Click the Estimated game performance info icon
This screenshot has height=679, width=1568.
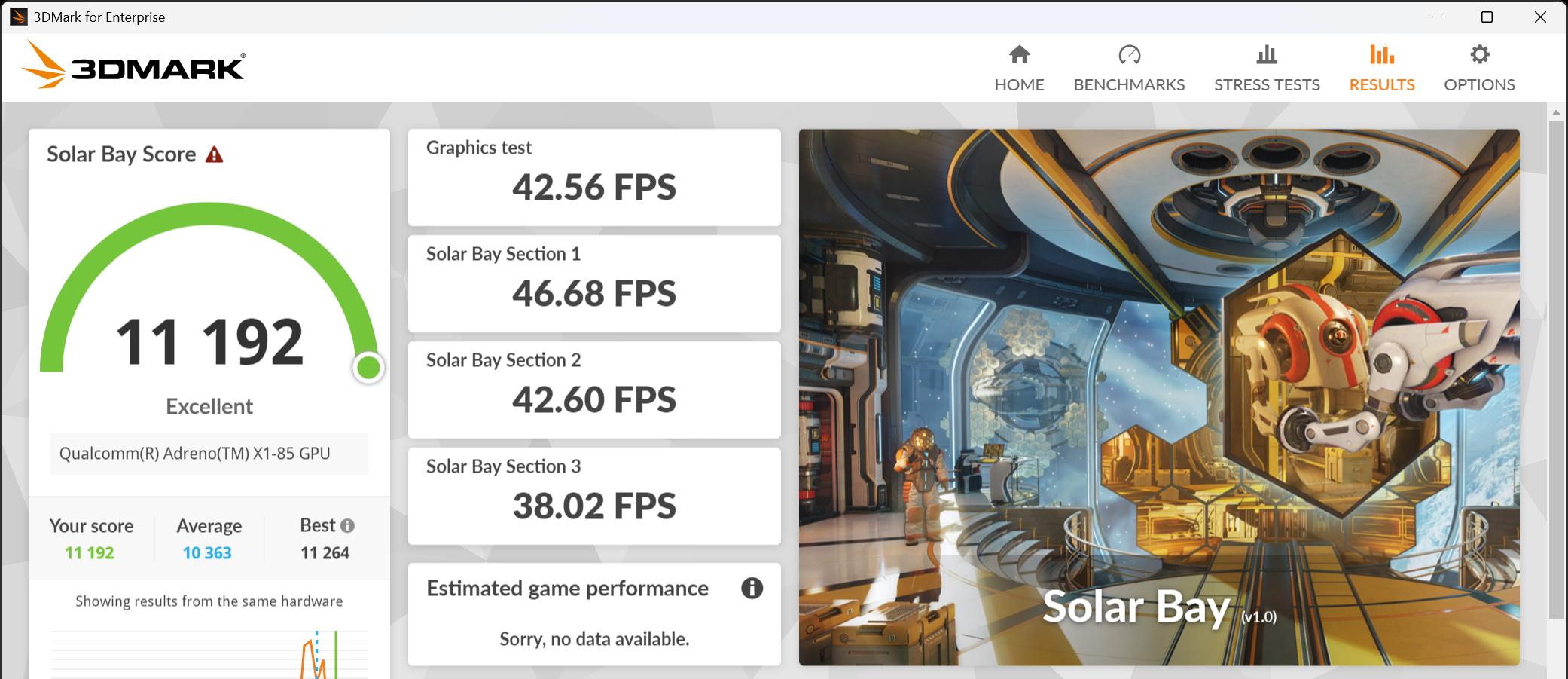pyautogui.click(x=752, y=588)
